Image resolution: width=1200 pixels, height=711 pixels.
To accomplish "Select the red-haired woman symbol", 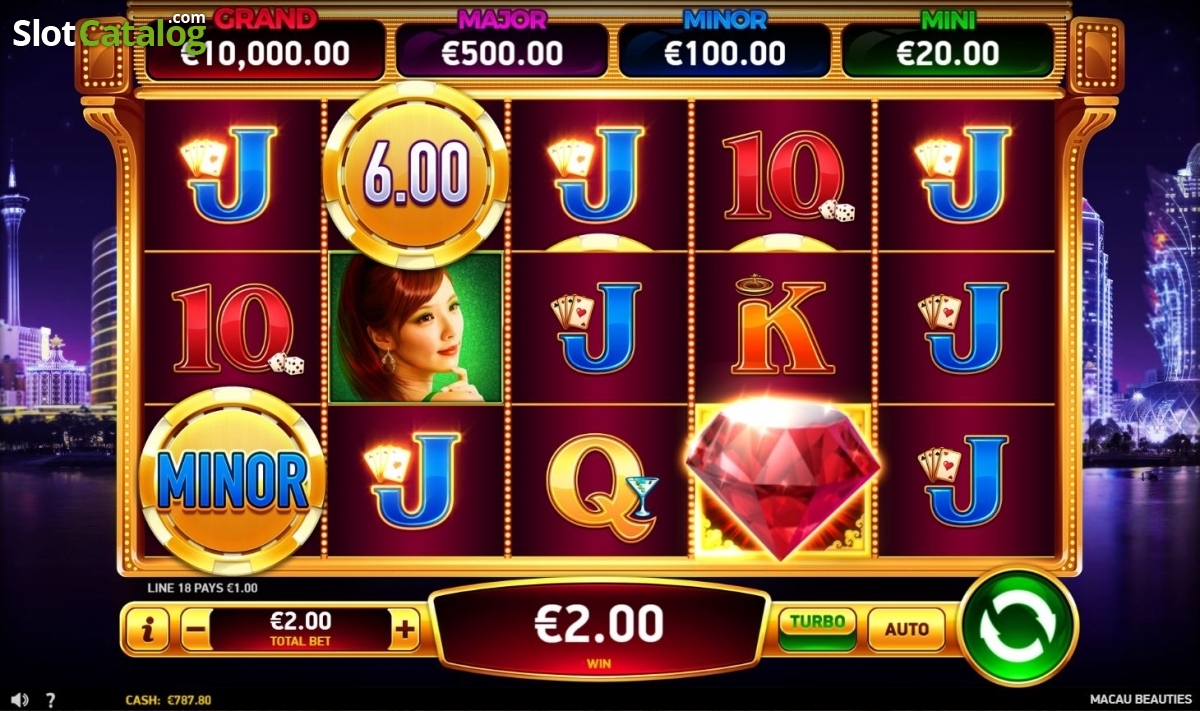I will 416,327.
